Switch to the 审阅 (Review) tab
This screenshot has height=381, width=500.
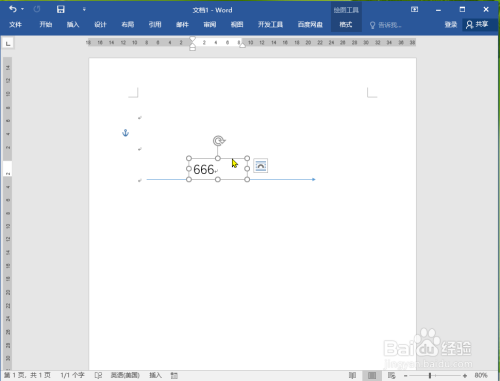click(x=210, y=24)
